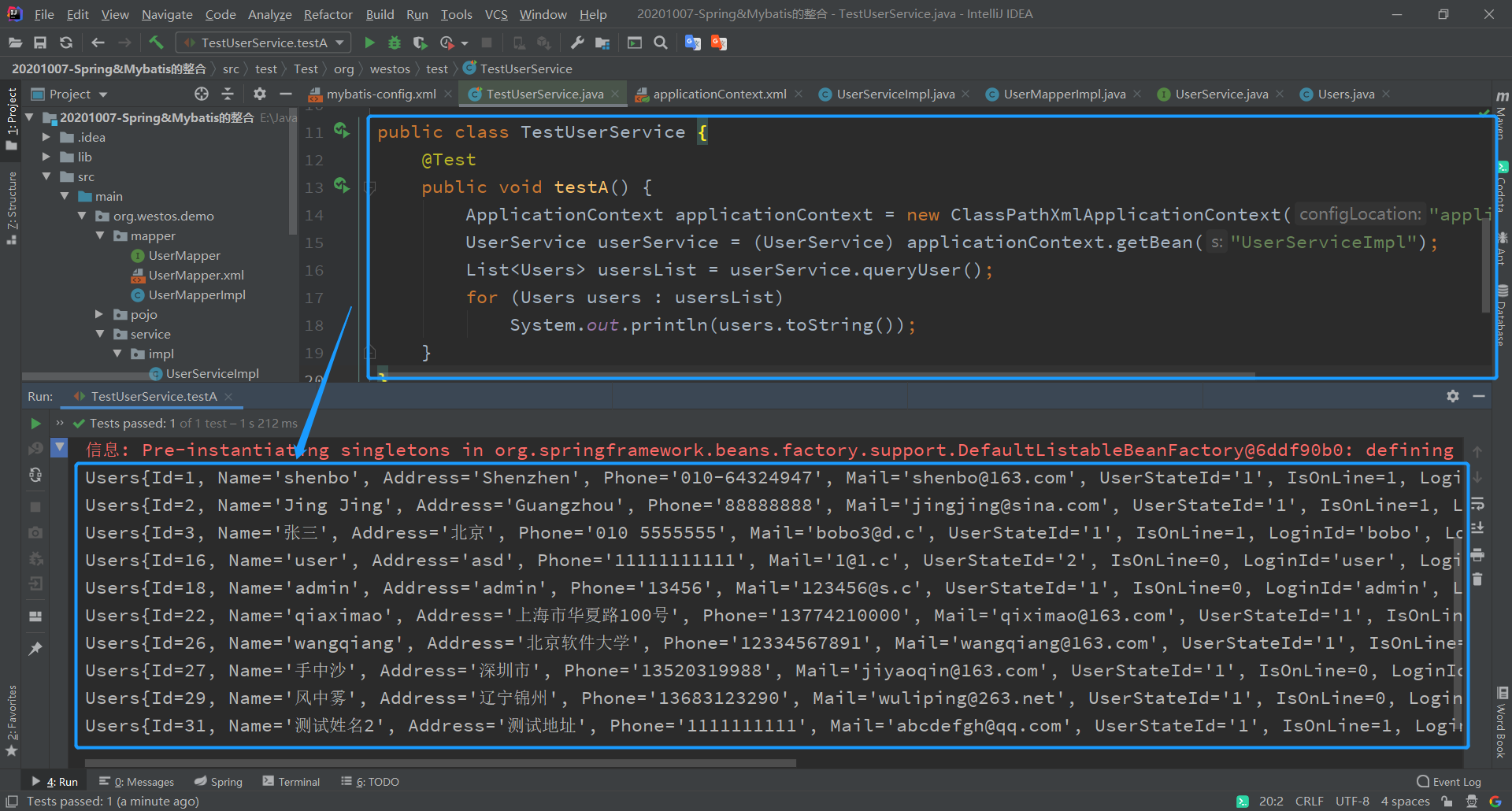Open Project view selector dropdown
The width and height of the screenshot is (1512, 811).
[x=69, y=94]
